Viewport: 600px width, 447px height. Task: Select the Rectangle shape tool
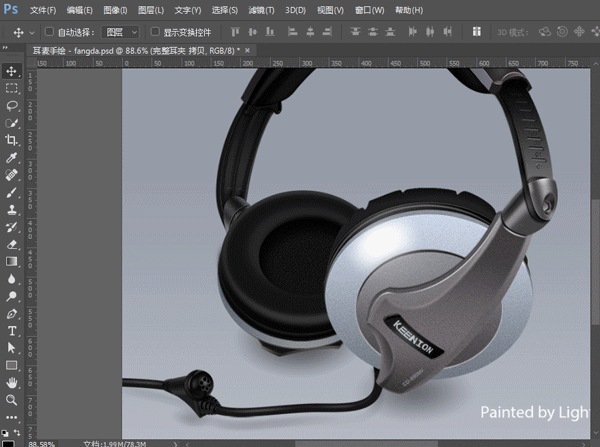point(11,365)
